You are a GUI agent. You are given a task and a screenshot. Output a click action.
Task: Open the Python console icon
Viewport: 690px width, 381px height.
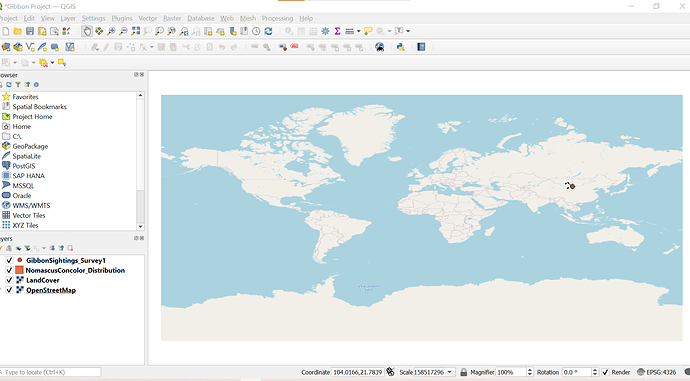click(x=400, y=47)
